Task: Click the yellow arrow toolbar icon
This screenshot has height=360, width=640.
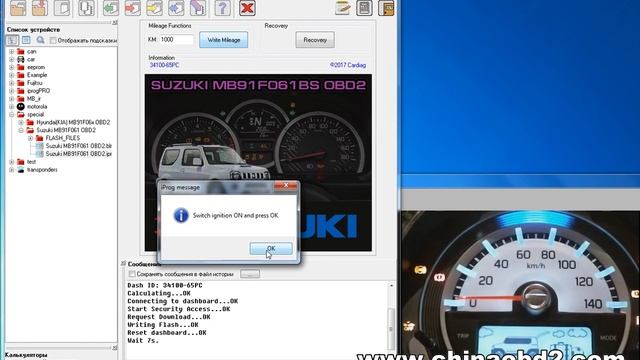Action: point(154,8)
